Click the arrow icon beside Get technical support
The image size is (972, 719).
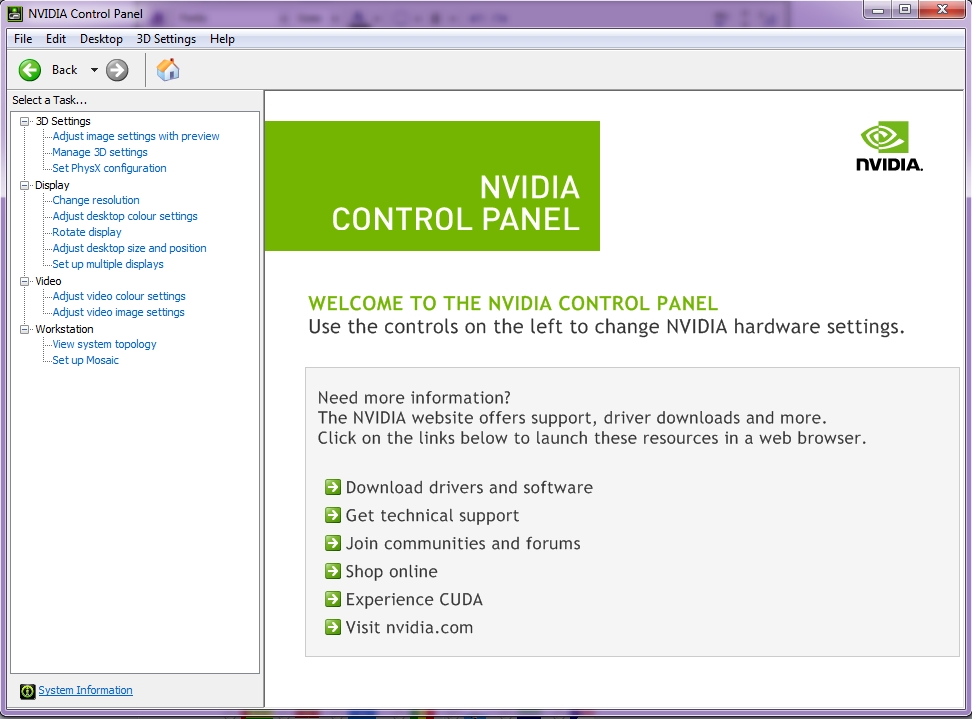click(333, 515)
